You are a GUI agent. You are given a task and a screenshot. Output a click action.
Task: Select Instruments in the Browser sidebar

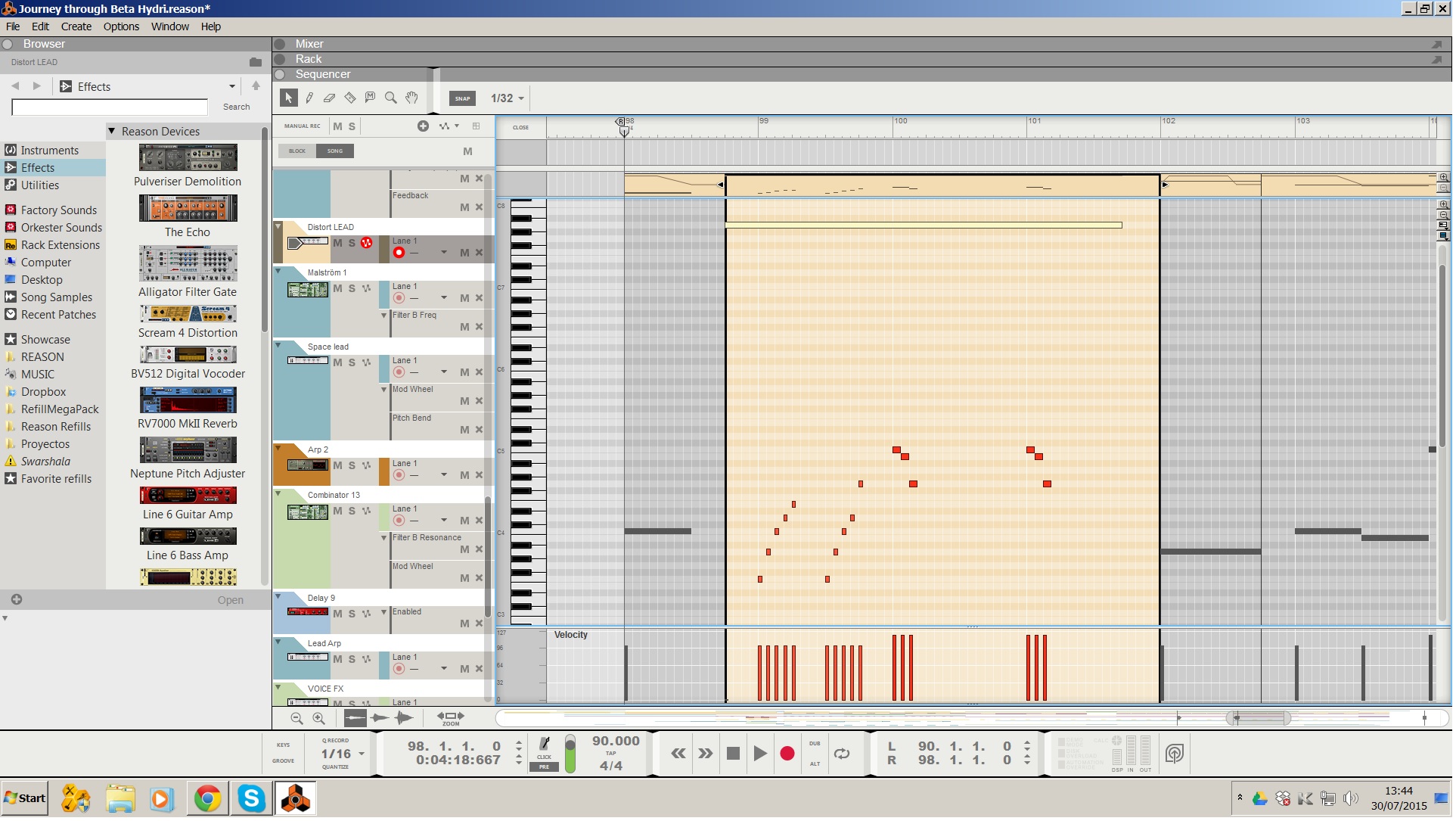coord(50,151)
